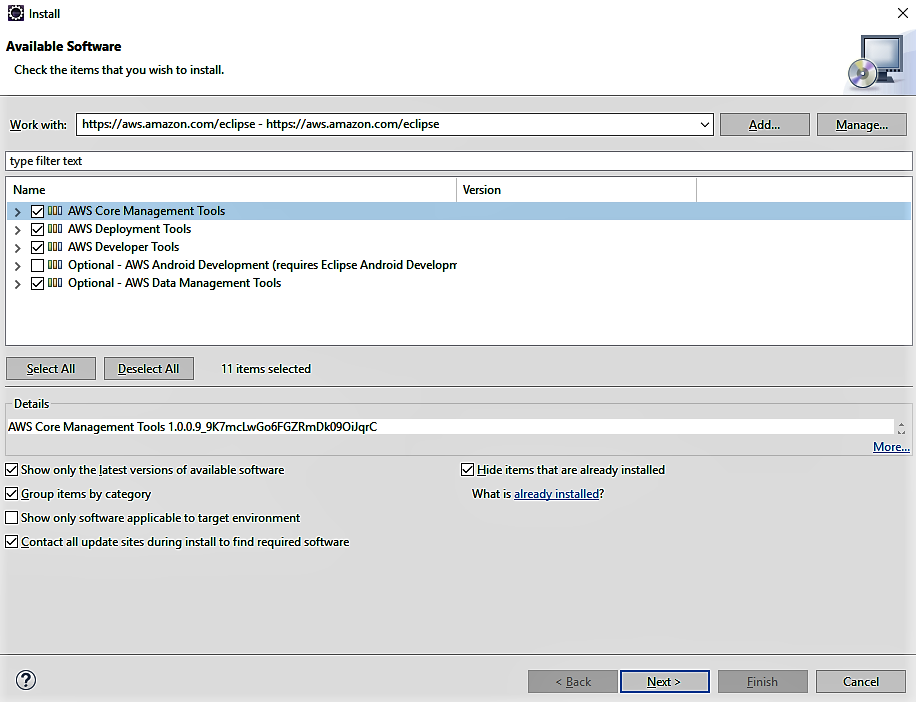Screen dimensions: 916x702
Task: Uncheck Optional AWS Data Management Tools checkbox
Action: (x=37, y=284)
